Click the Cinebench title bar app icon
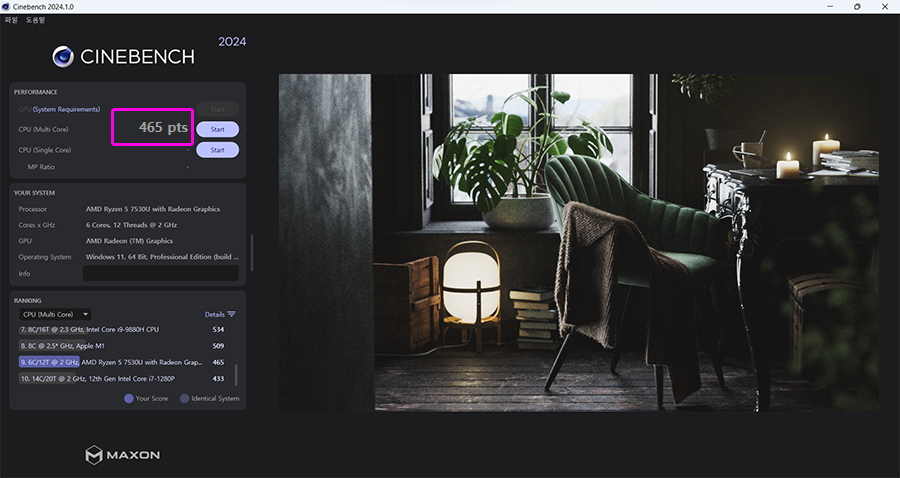 pos(6,7)
